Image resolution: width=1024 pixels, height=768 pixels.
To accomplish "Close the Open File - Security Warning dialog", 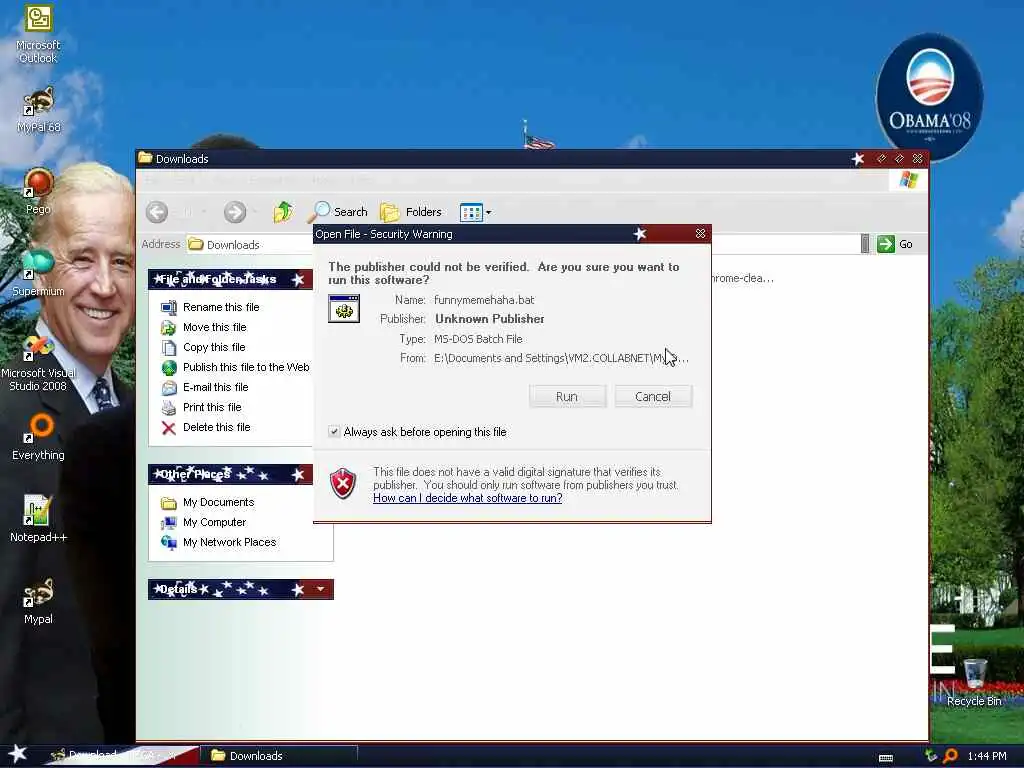I will coord(700,233).
